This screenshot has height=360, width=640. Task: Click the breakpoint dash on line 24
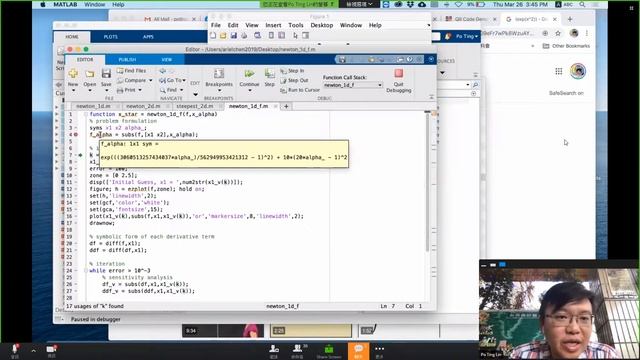(76, 271)
